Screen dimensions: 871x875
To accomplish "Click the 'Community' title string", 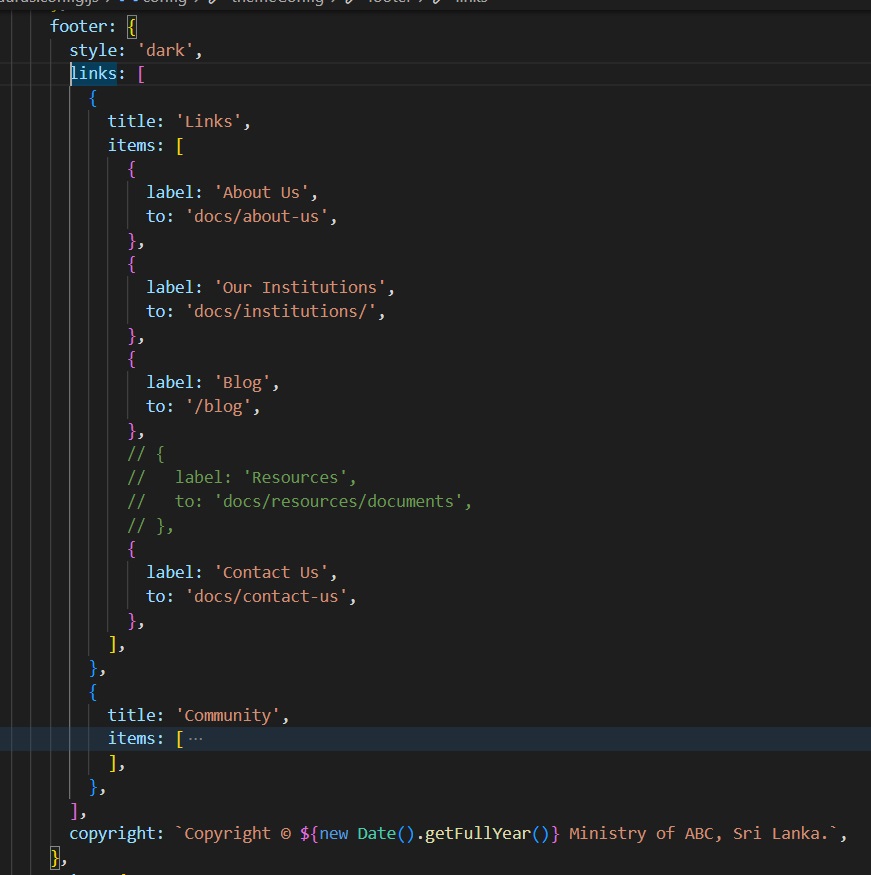I will [231, 715].
